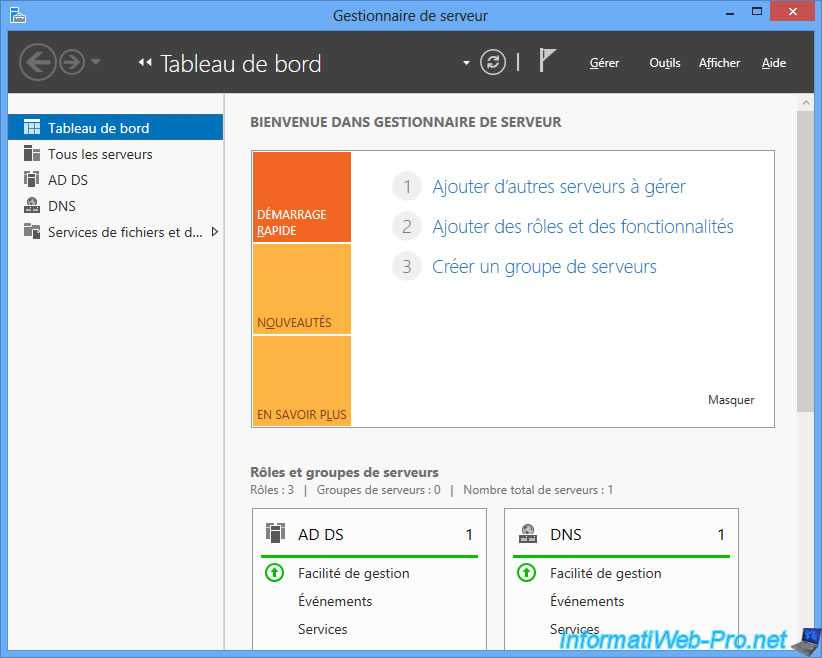This screenshot has height=658, width=822.
Task: Click the scroll up arrow of vertical scrollbar
Action: click(x=806, y=103)
